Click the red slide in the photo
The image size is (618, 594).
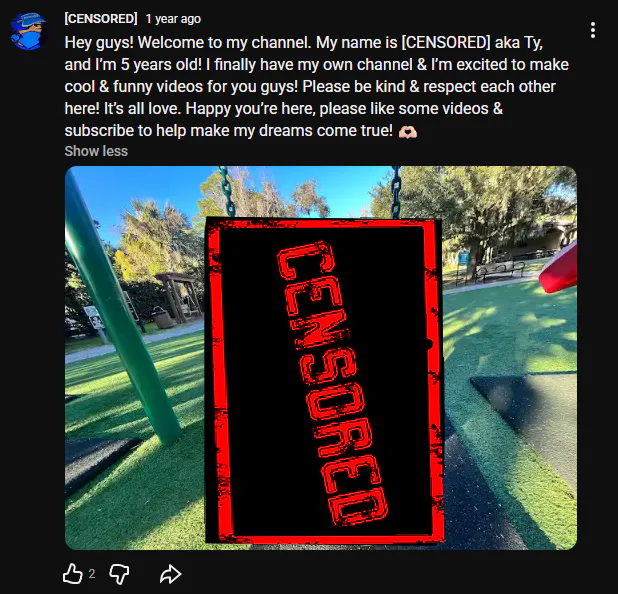tap(558, 268)
